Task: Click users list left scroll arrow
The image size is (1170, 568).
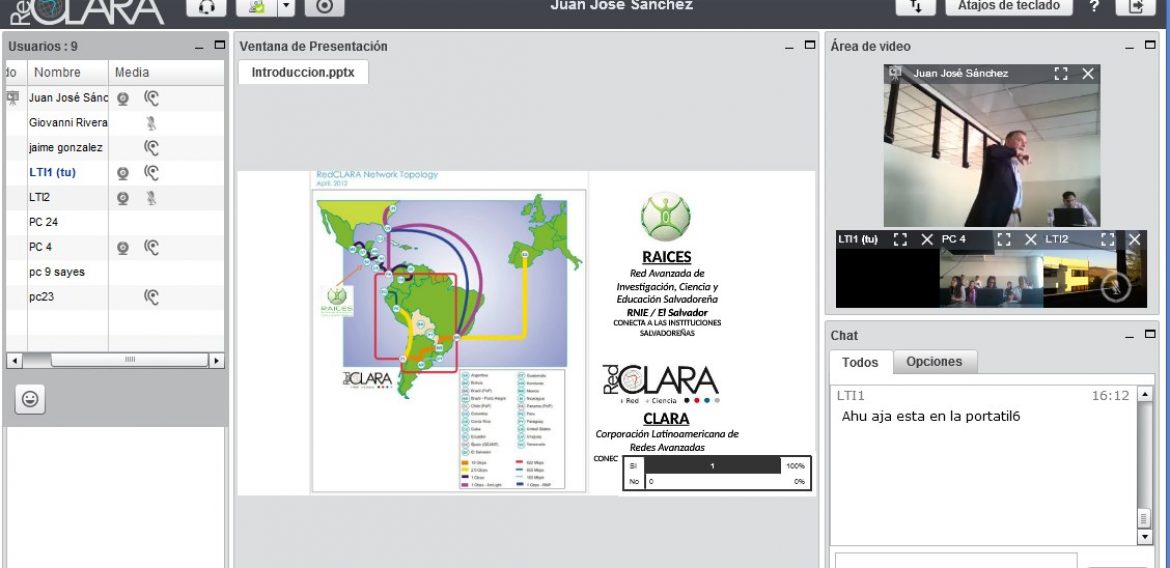Action: point(13,361)
